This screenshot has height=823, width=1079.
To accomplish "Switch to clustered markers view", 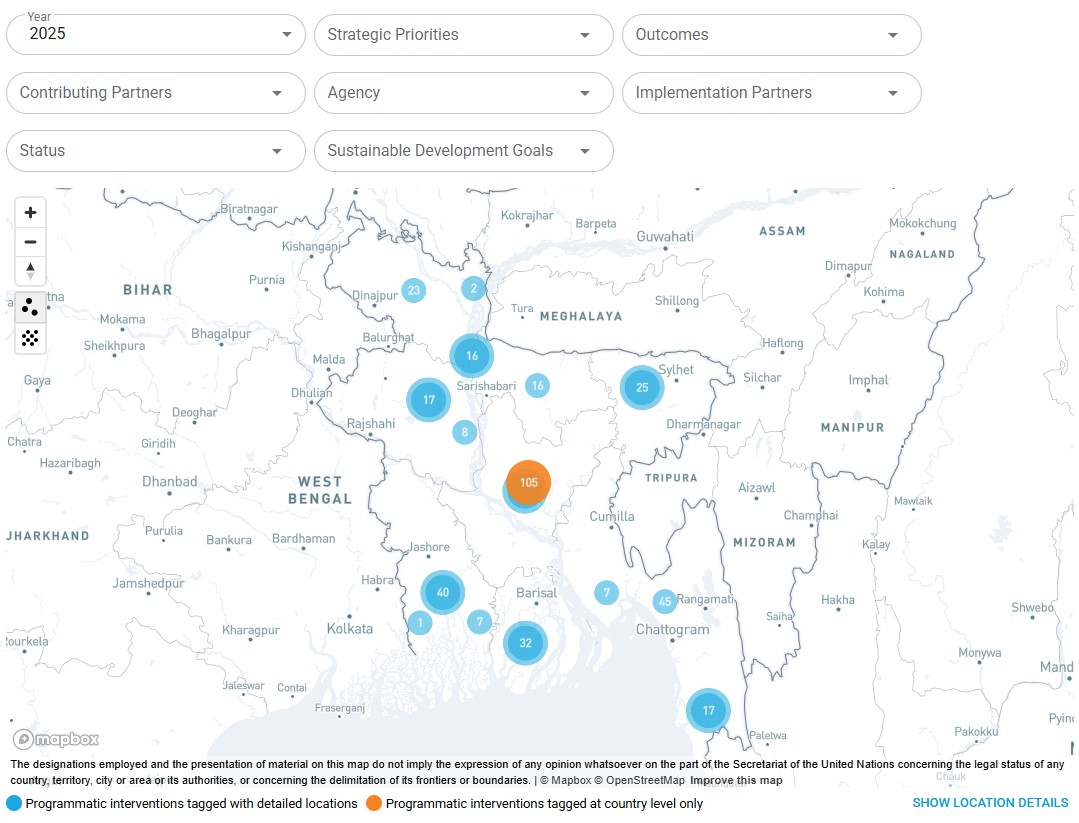I will pyautogui.click(x=30, y=308).
